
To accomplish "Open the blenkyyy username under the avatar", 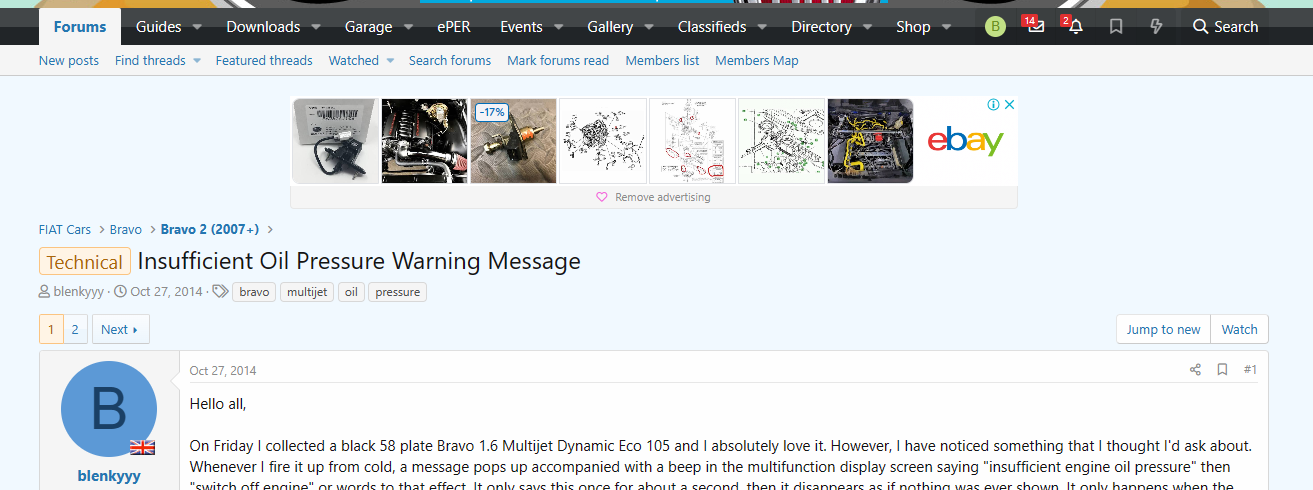I will click(109, 476).
